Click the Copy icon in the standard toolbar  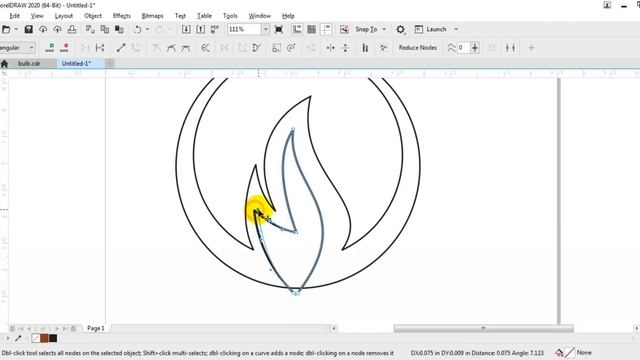[104, 29]
